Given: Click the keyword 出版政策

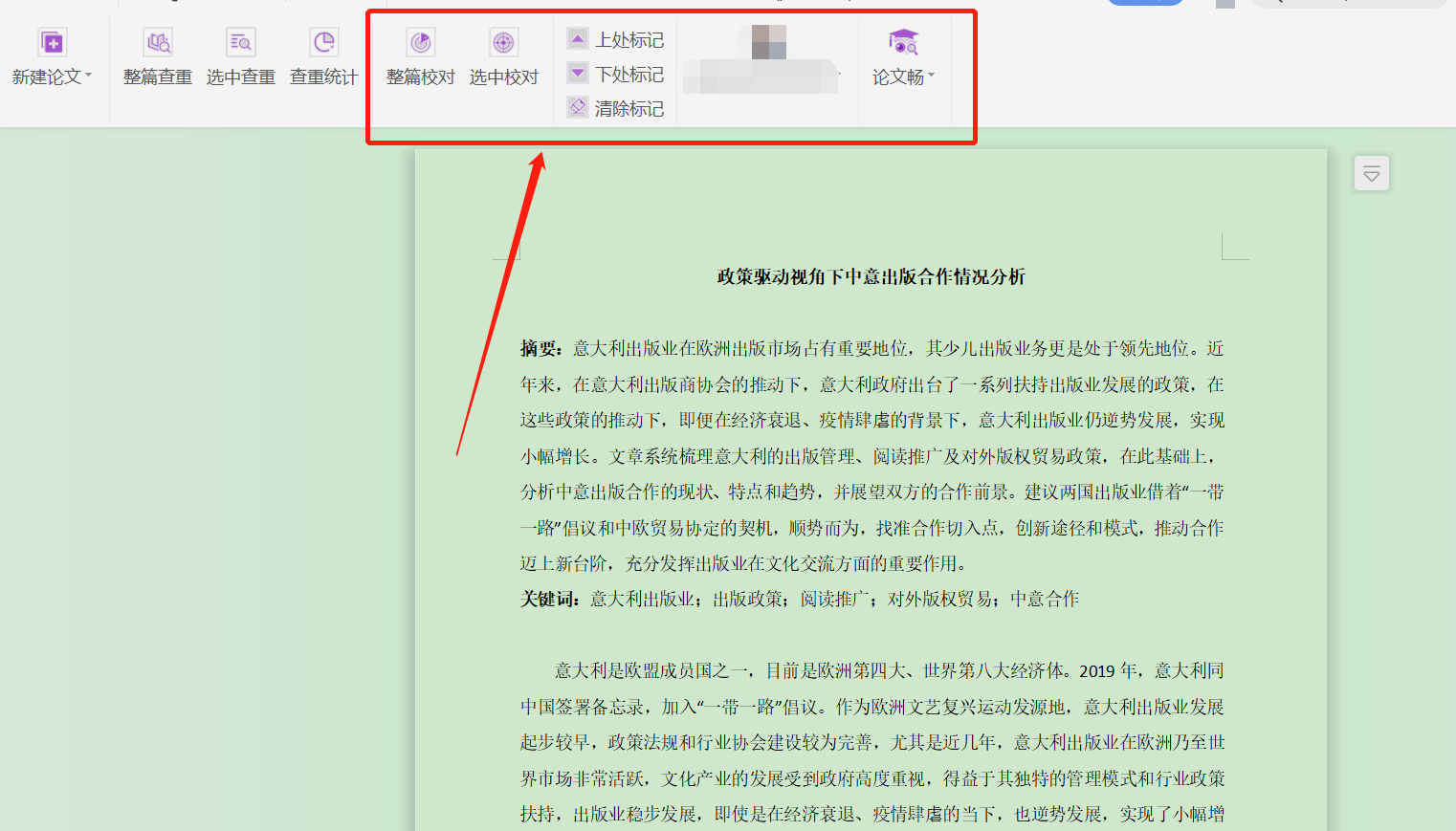Looking at the screenshot, I should coord(747,600).
